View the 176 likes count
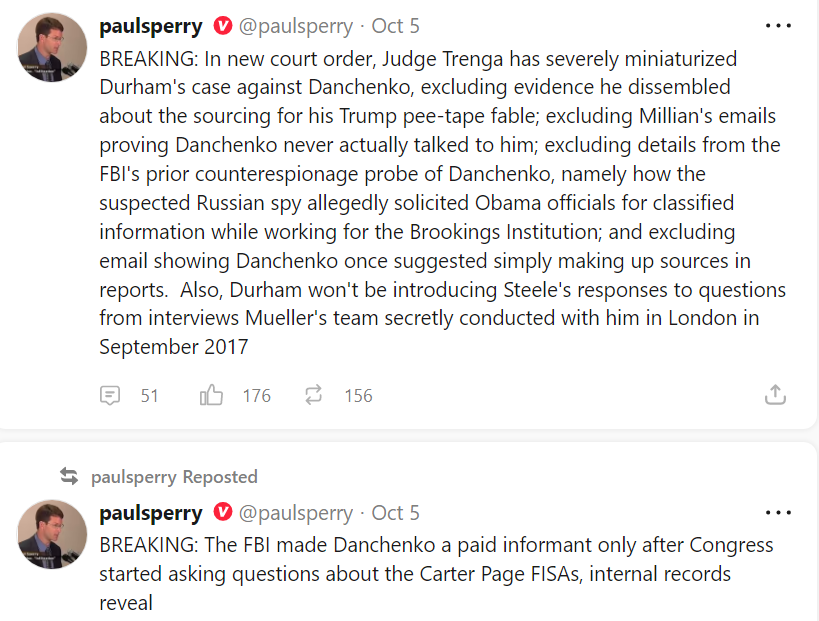819x621 pixels. point(257,395)
